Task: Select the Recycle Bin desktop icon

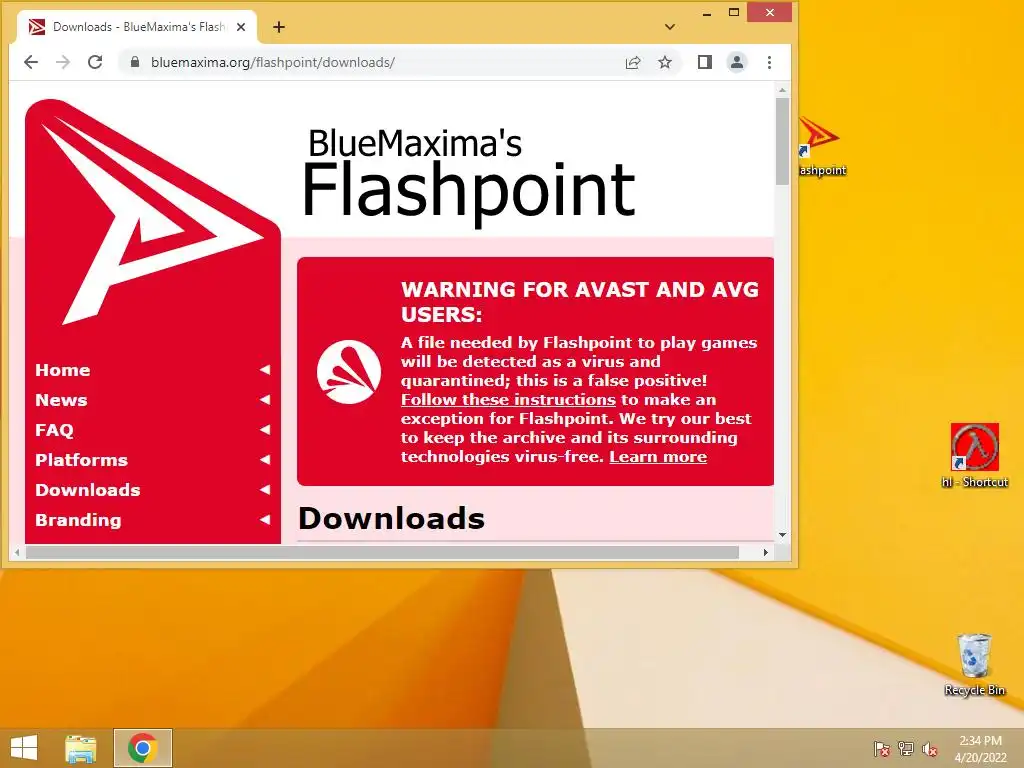Action: (974, 664)
